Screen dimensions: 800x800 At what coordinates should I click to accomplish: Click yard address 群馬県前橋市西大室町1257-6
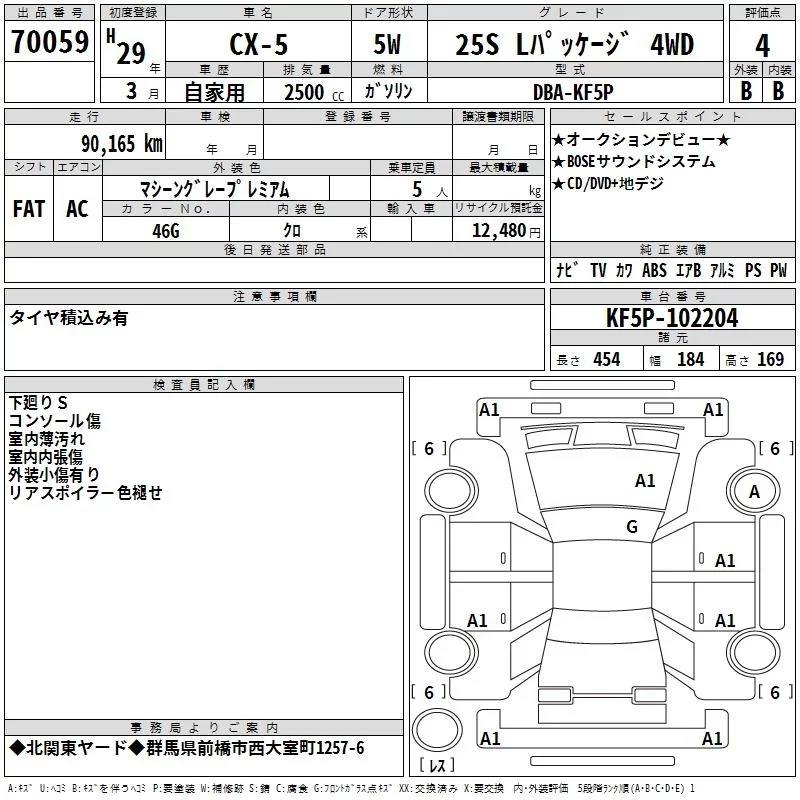coord(255,748)
